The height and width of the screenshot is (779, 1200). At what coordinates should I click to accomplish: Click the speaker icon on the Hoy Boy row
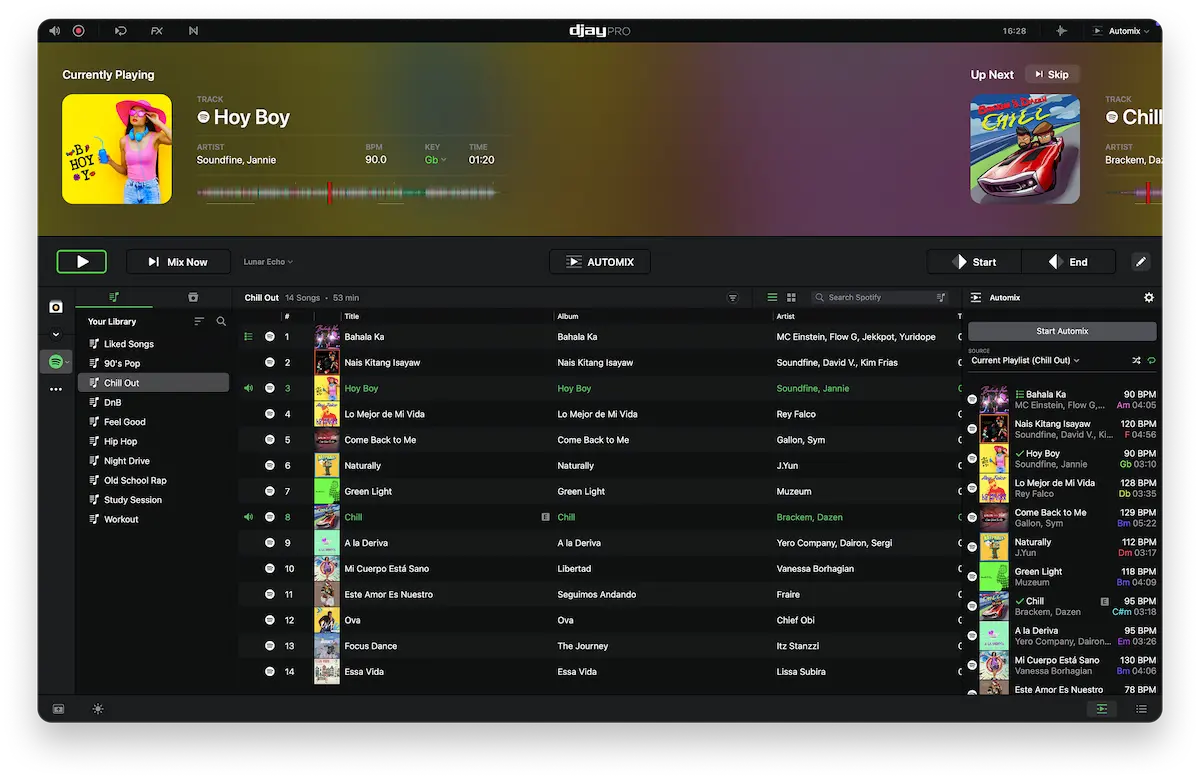tap(249, 389)
